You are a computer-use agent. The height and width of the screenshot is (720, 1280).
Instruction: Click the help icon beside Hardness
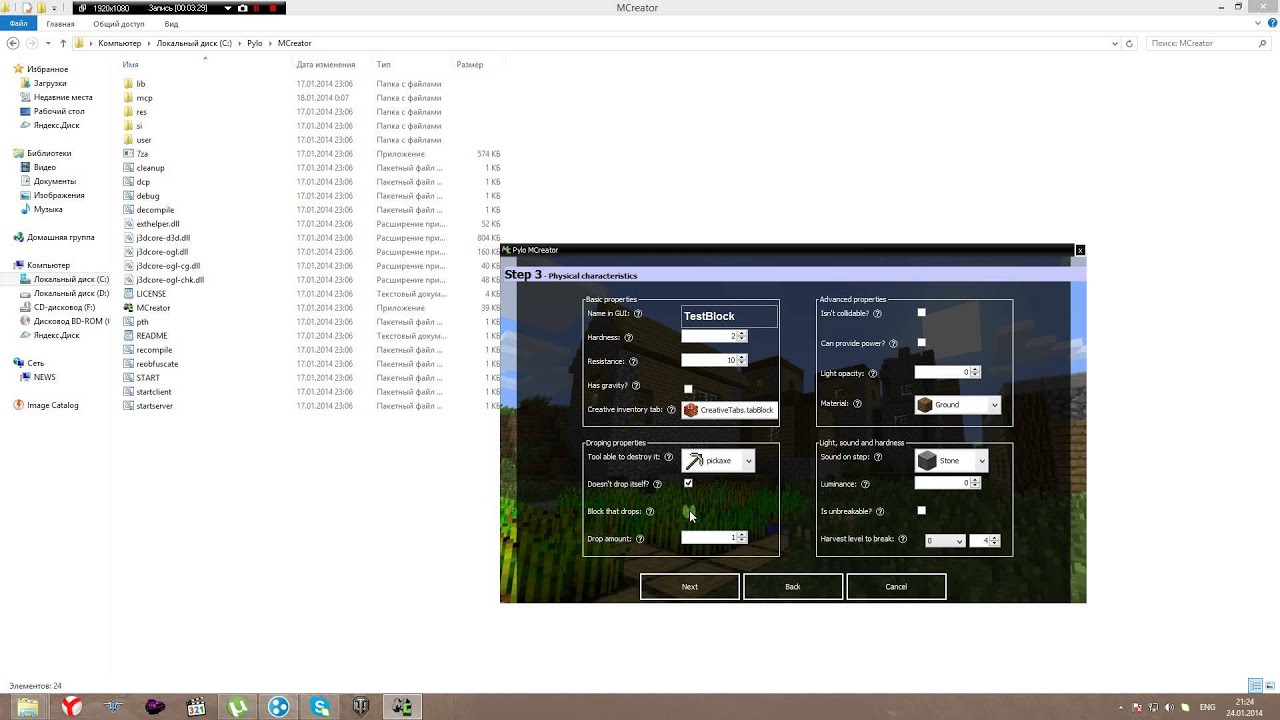(628, 338)
